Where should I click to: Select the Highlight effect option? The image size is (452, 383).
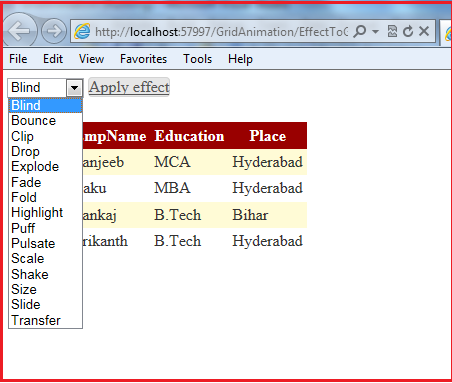[45, 213]
